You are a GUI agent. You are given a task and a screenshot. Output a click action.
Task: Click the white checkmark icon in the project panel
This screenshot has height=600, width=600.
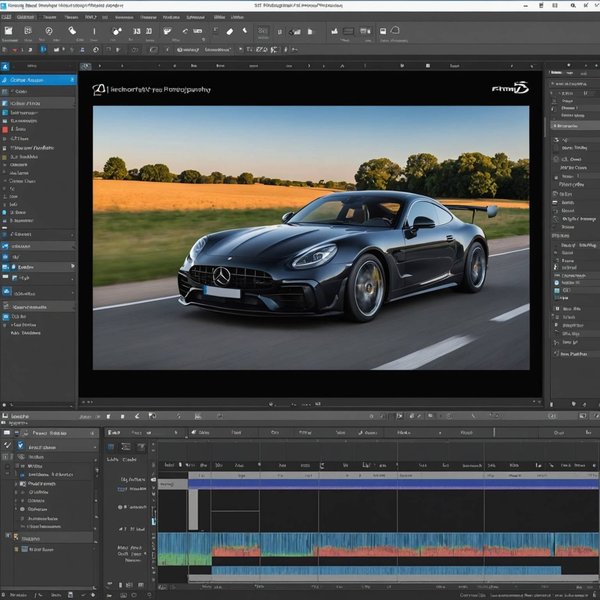point(7,445)
